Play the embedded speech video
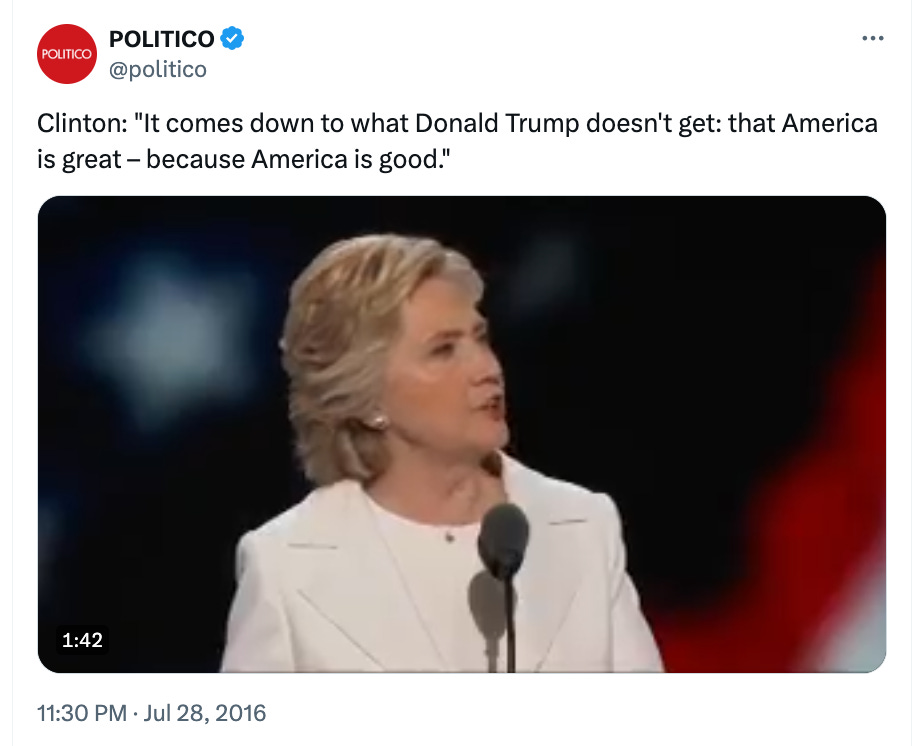Image resolution: width=914 pixels, height=746 pixels. 462,434
